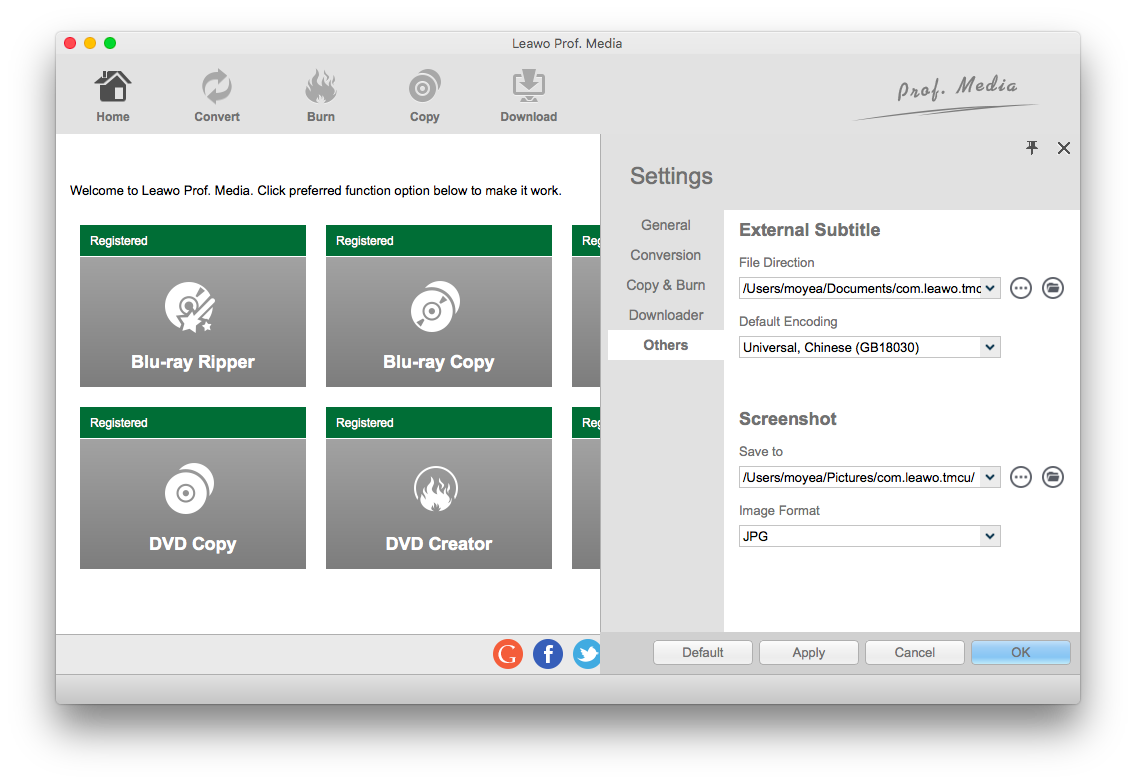Click the Google share icon

click(508, 655)
